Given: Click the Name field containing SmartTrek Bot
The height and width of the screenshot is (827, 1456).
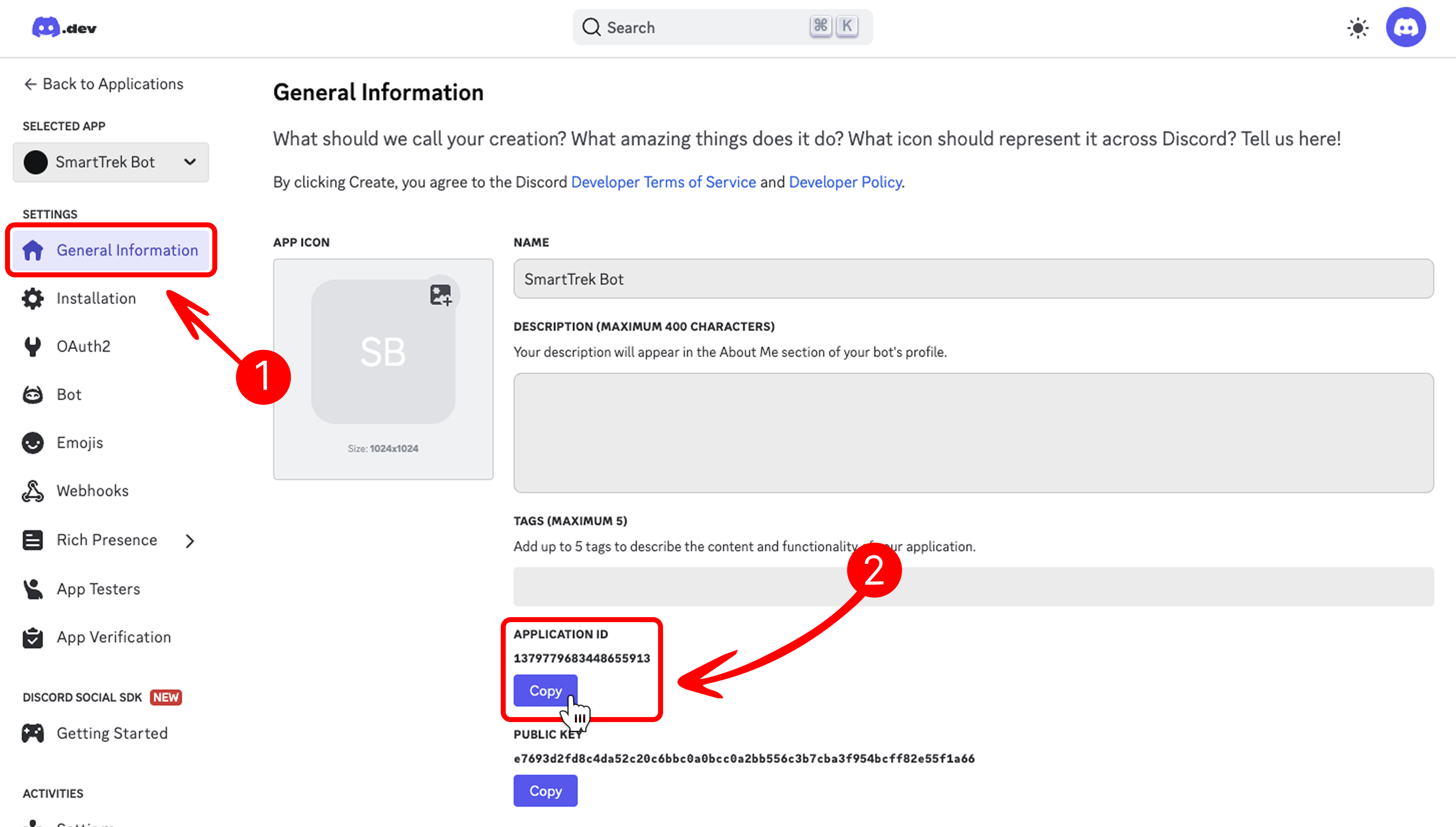Looking at the screenshot, I should pos(974,279).
